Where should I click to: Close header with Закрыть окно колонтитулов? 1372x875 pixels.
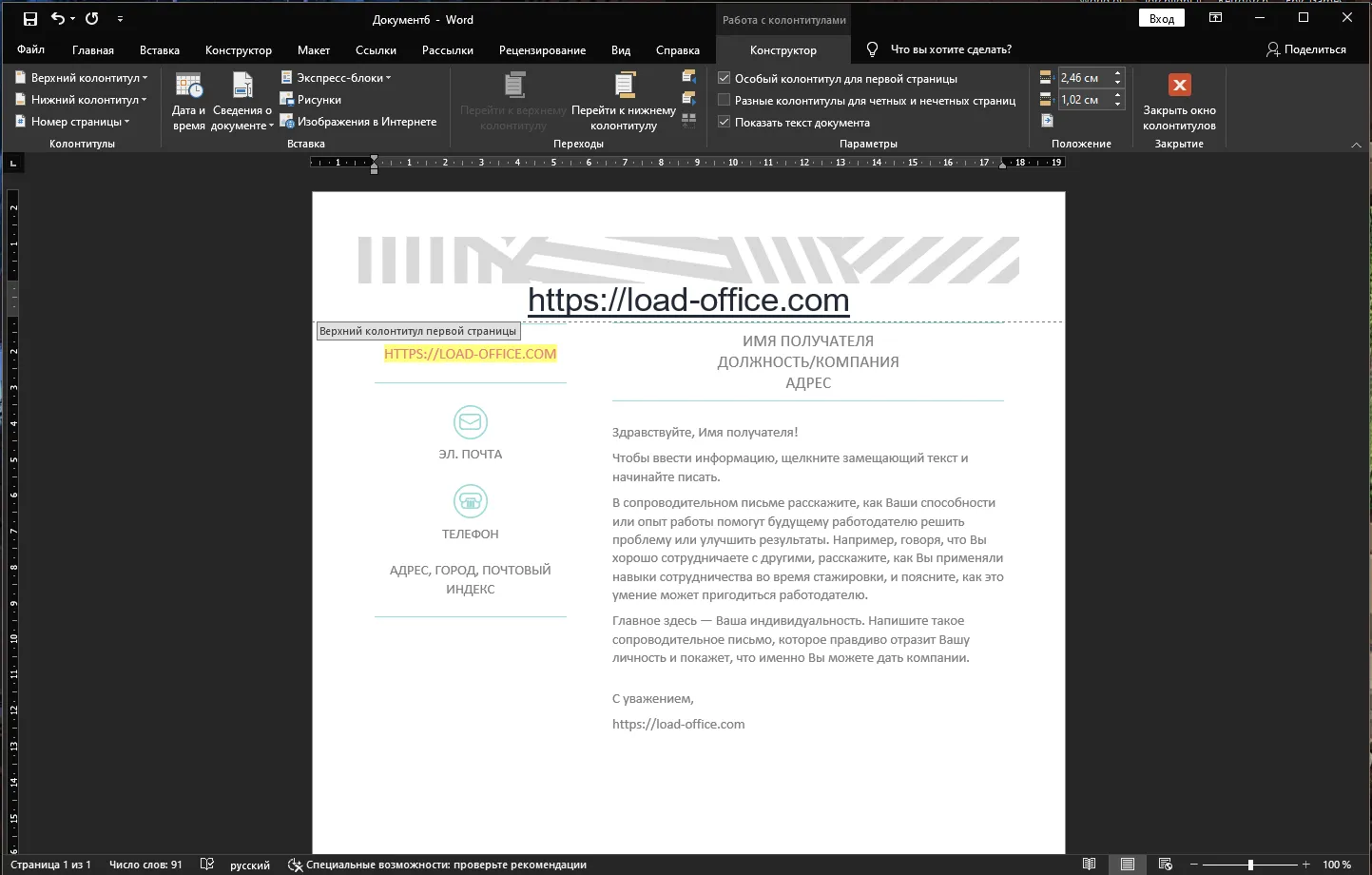click(1179, 101)
